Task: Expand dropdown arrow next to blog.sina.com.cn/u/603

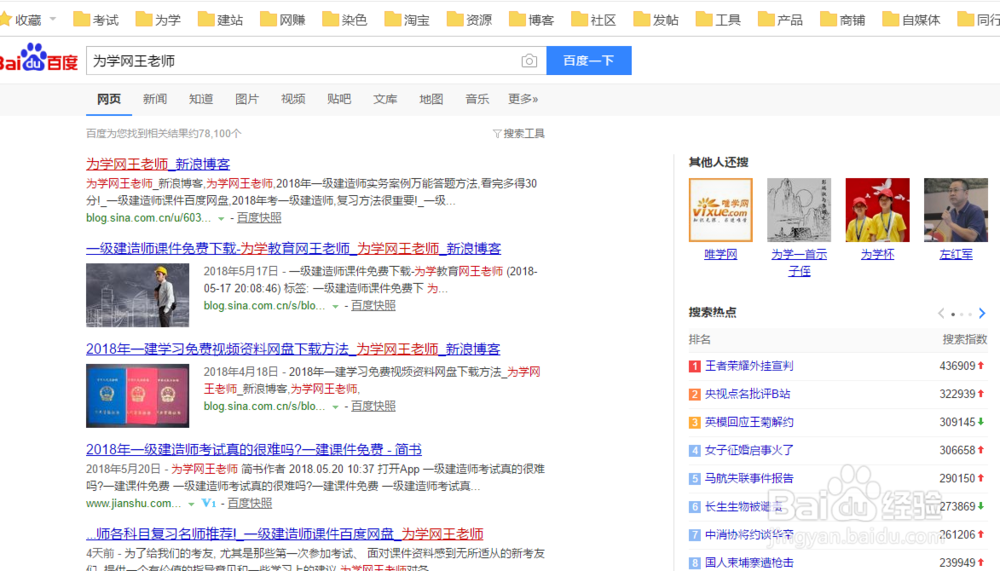Action: [x=221, y=218]
